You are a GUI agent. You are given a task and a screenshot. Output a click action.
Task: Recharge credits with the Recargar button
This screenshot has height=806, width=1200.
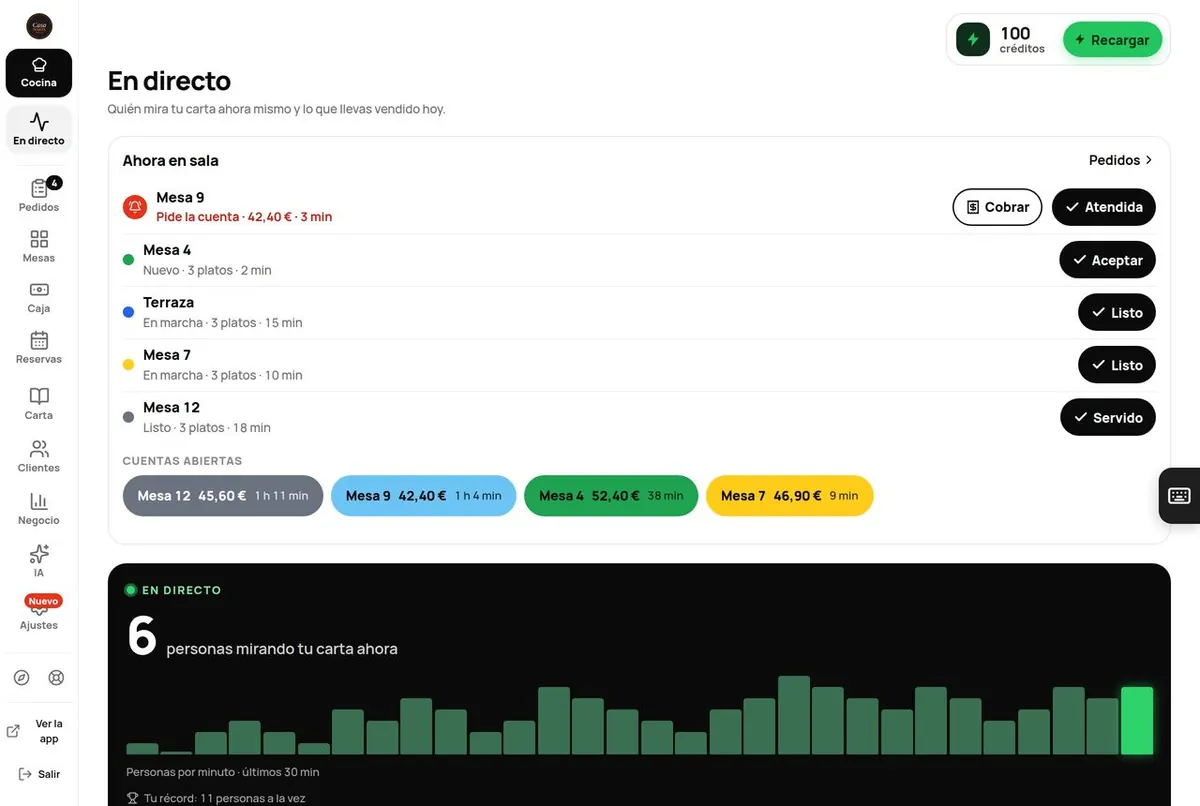click(x=1112, y=40)
